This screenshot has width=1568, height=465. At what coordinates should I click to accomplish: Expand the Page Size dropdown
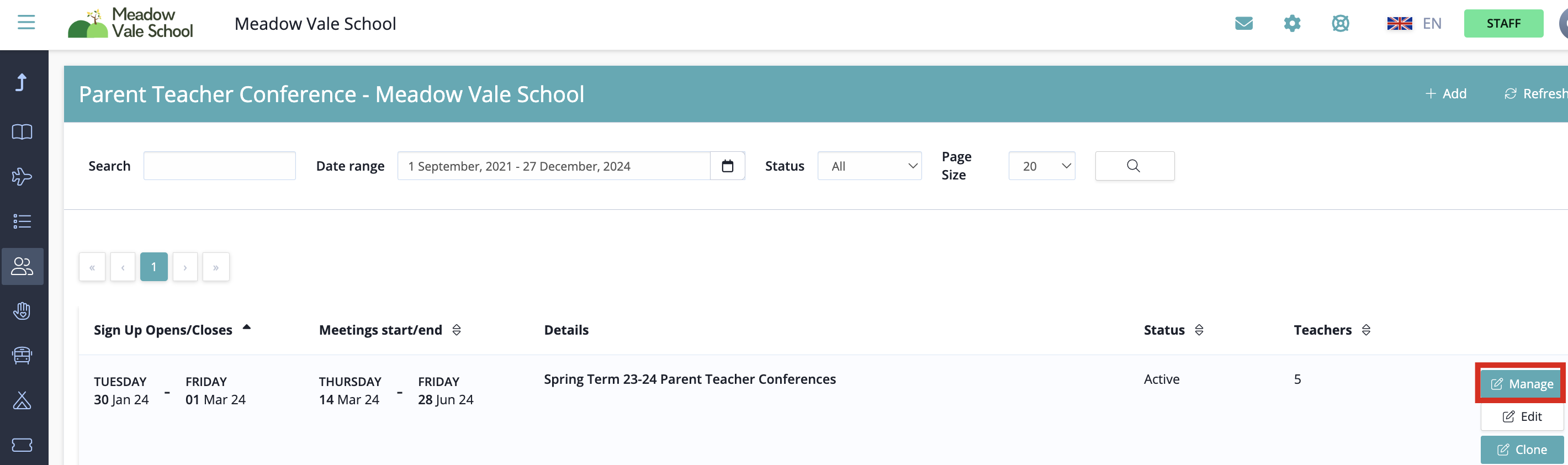point(1041,166)
